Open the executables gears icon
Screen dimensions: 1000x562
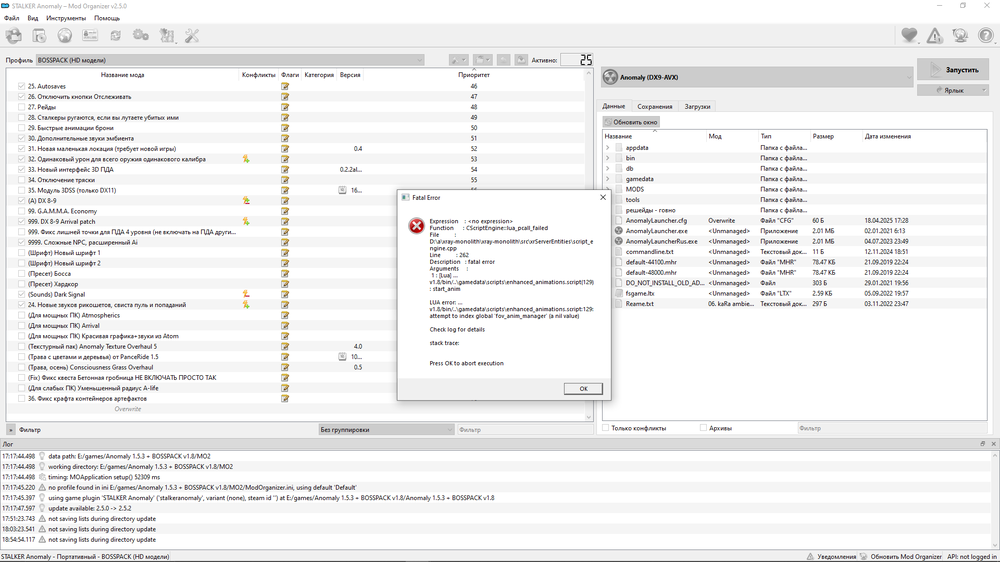click(x=141, y=36)
